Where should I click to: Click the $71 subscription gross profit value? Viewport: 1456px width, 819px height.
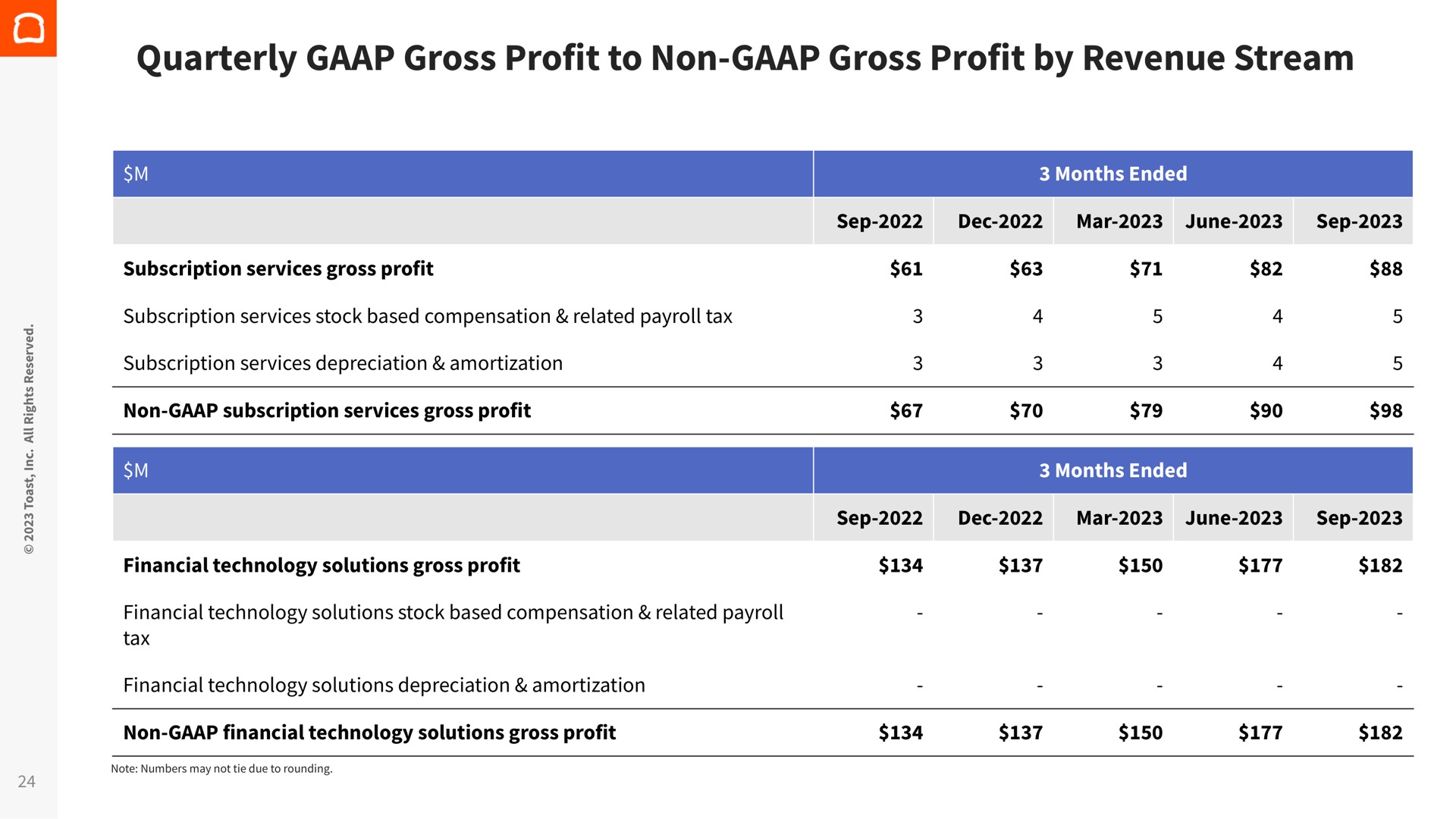1146,269
